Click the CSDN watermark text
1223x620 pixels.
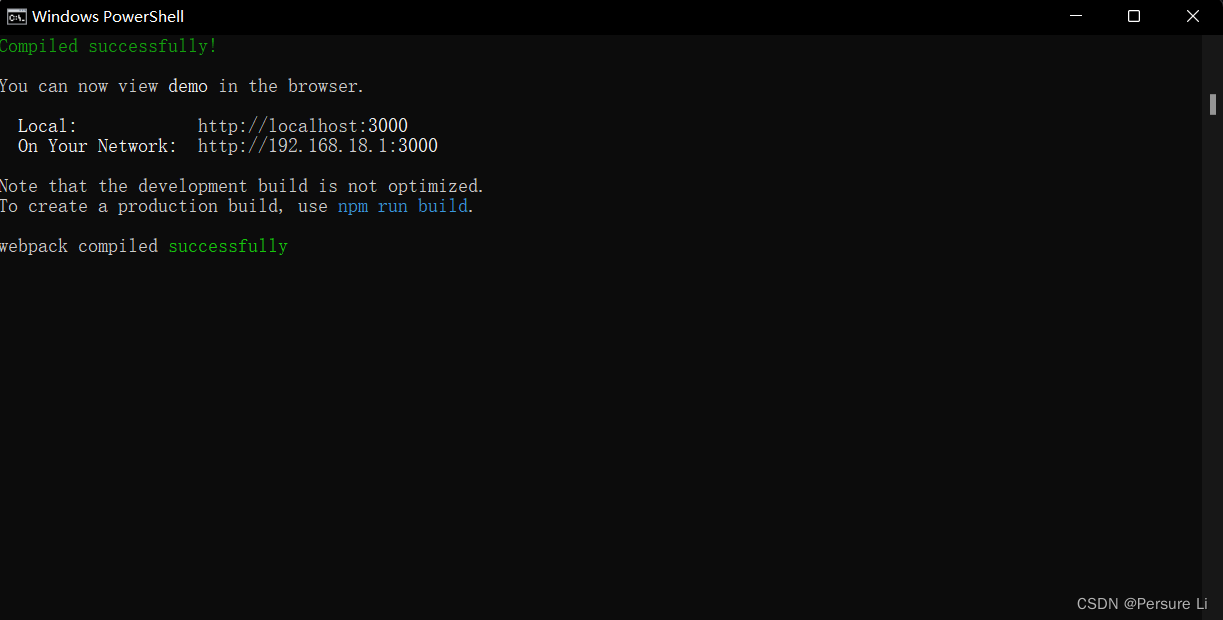(x=1141, y=603)
